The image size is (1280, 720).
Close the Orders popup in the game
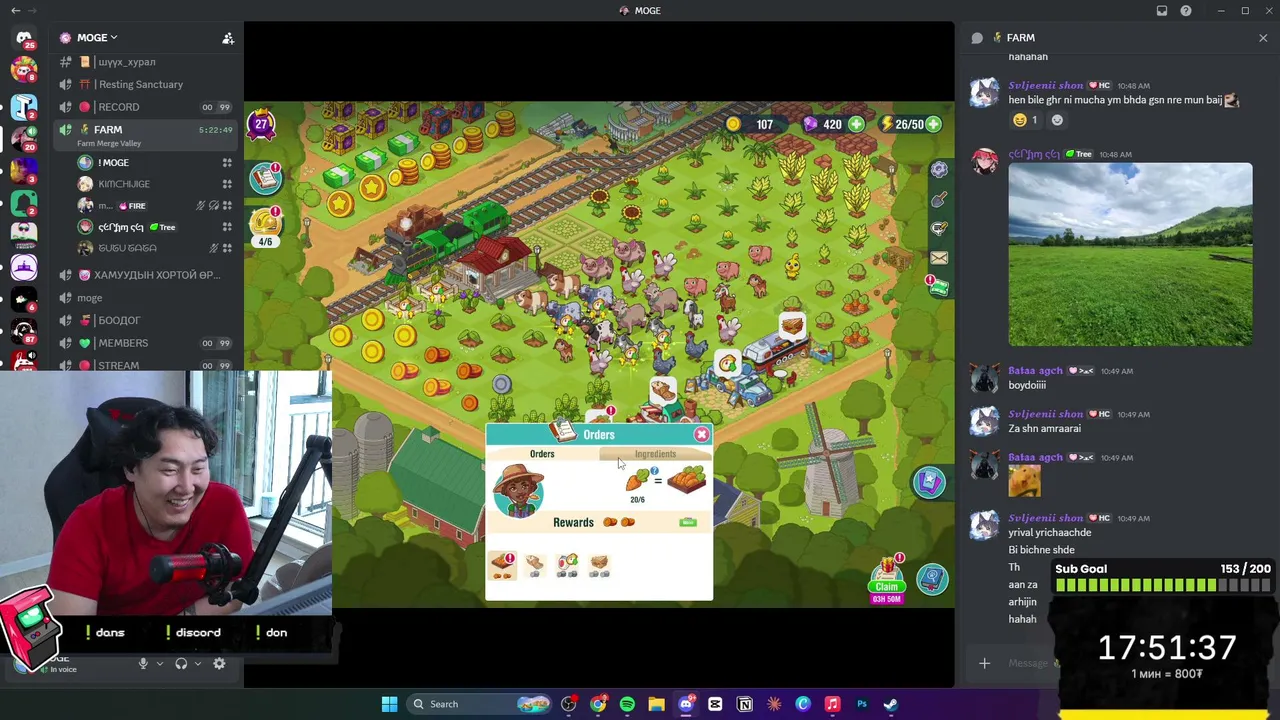click(x=701, y=434)
